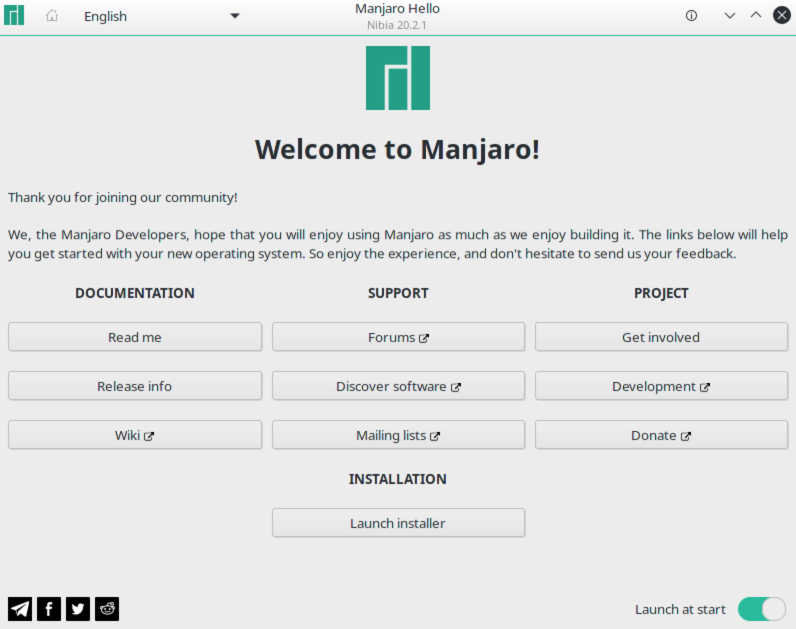Open Mailing lists link

[399, 435]
